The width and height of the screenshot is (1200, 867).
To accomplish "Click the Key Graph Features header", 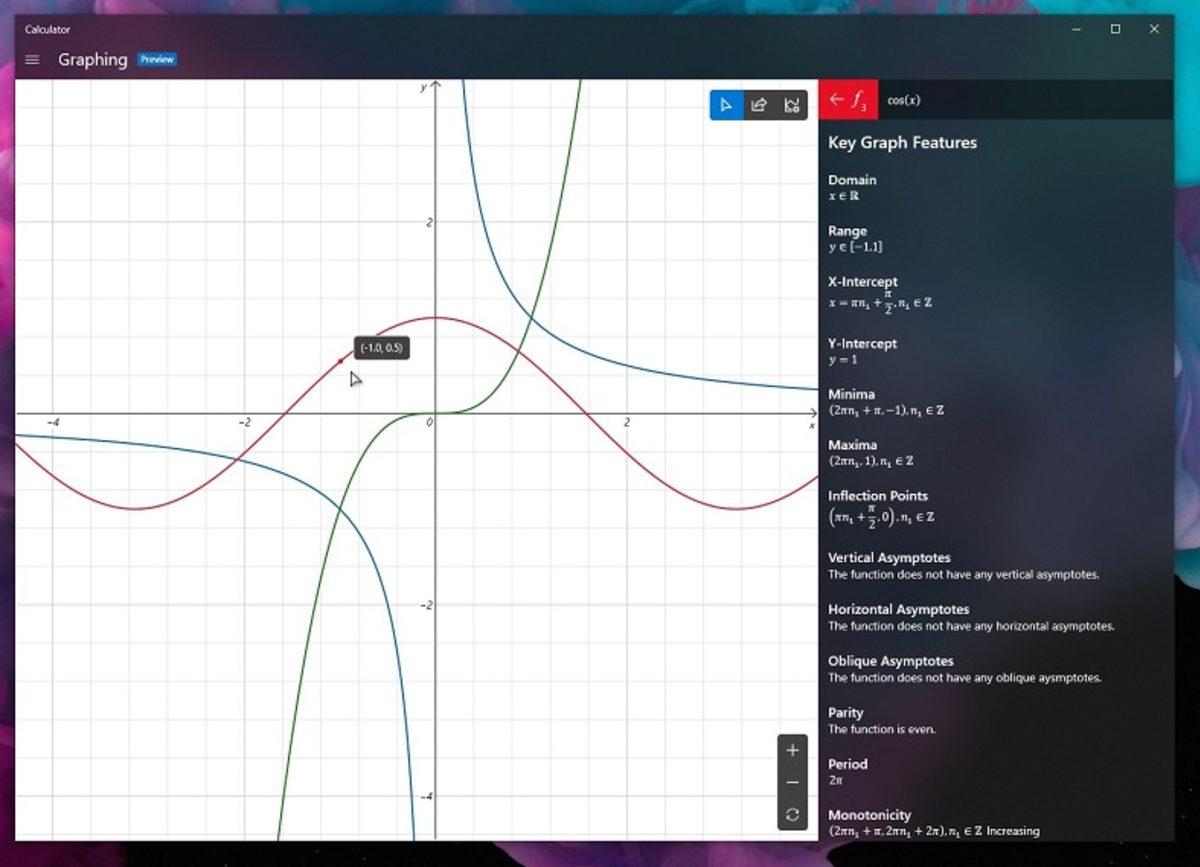I will [901, 143].
